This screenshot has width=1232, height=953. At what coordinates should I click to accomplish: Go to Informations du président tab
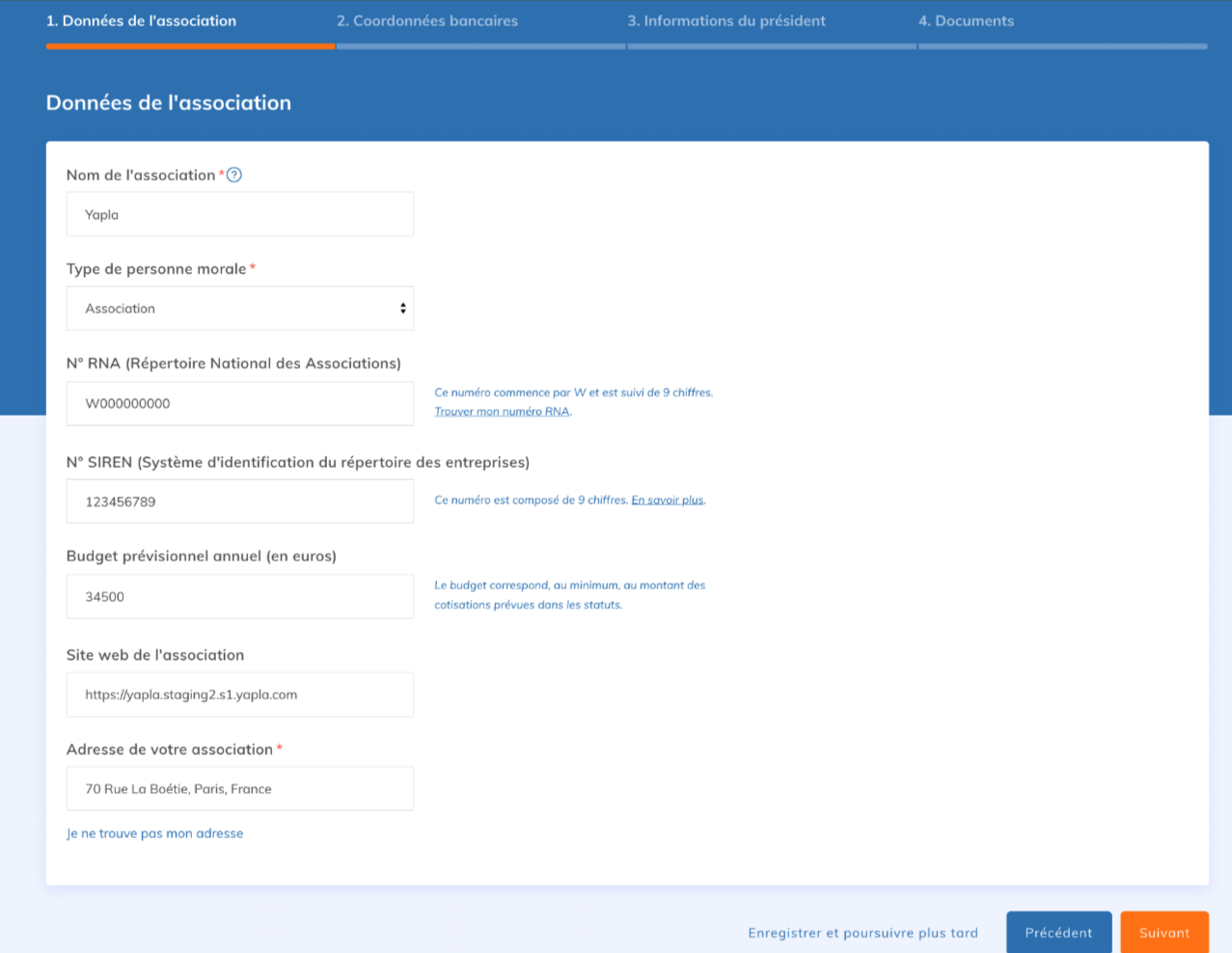726,21
